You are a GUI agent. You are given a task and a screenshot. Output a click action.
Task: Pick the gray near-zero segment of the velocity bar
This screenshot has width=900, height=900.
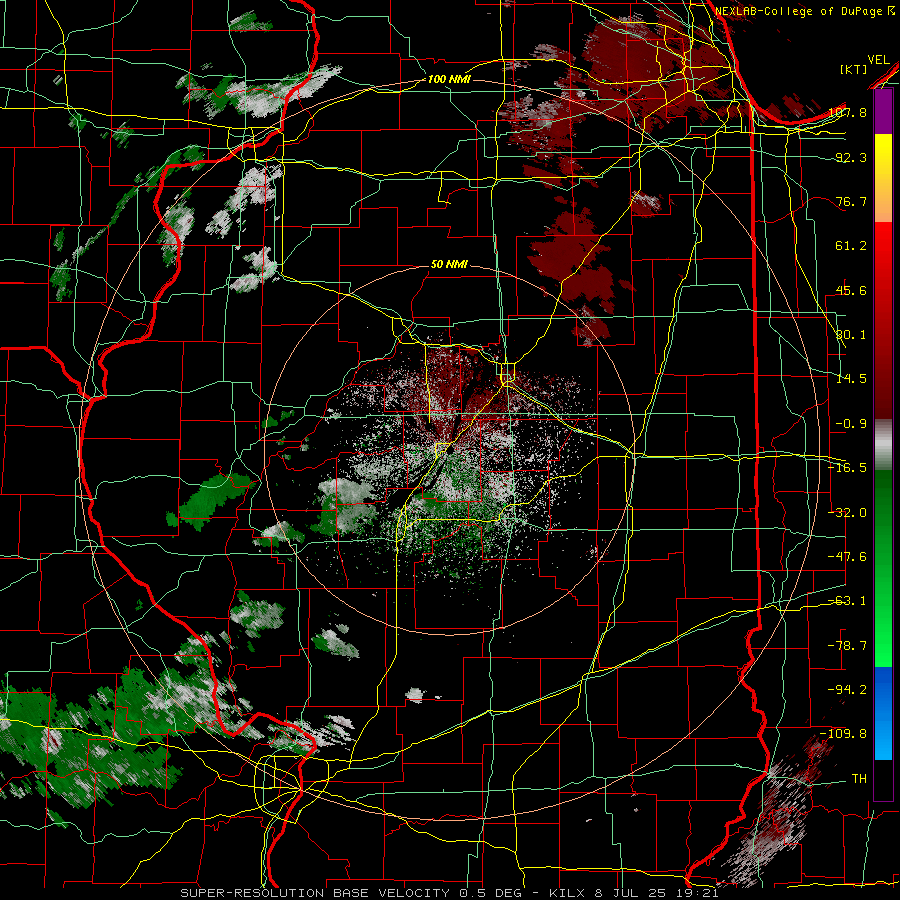pos(883,445)
